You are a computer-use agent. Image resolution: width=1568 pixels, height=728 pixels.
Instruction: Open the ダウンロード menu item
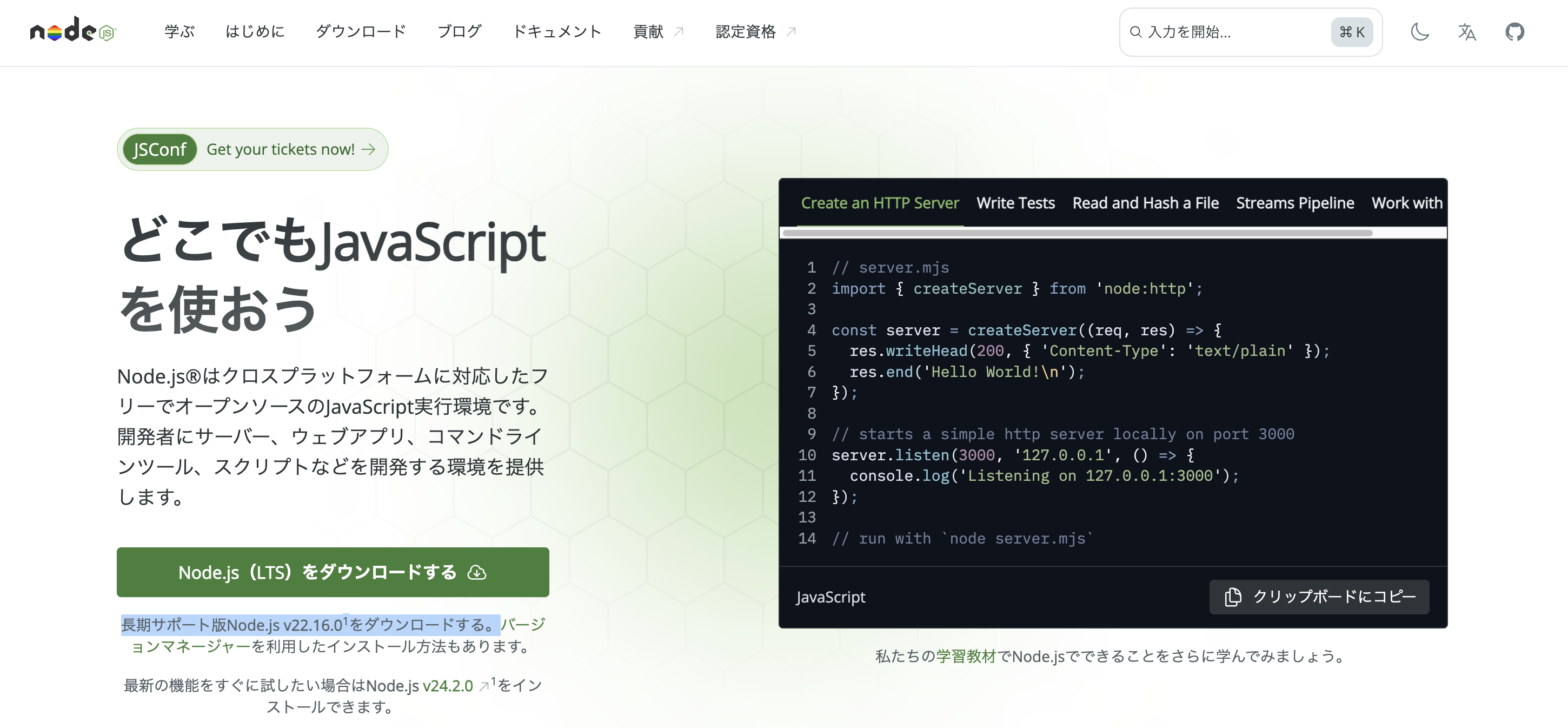(360, 32)
